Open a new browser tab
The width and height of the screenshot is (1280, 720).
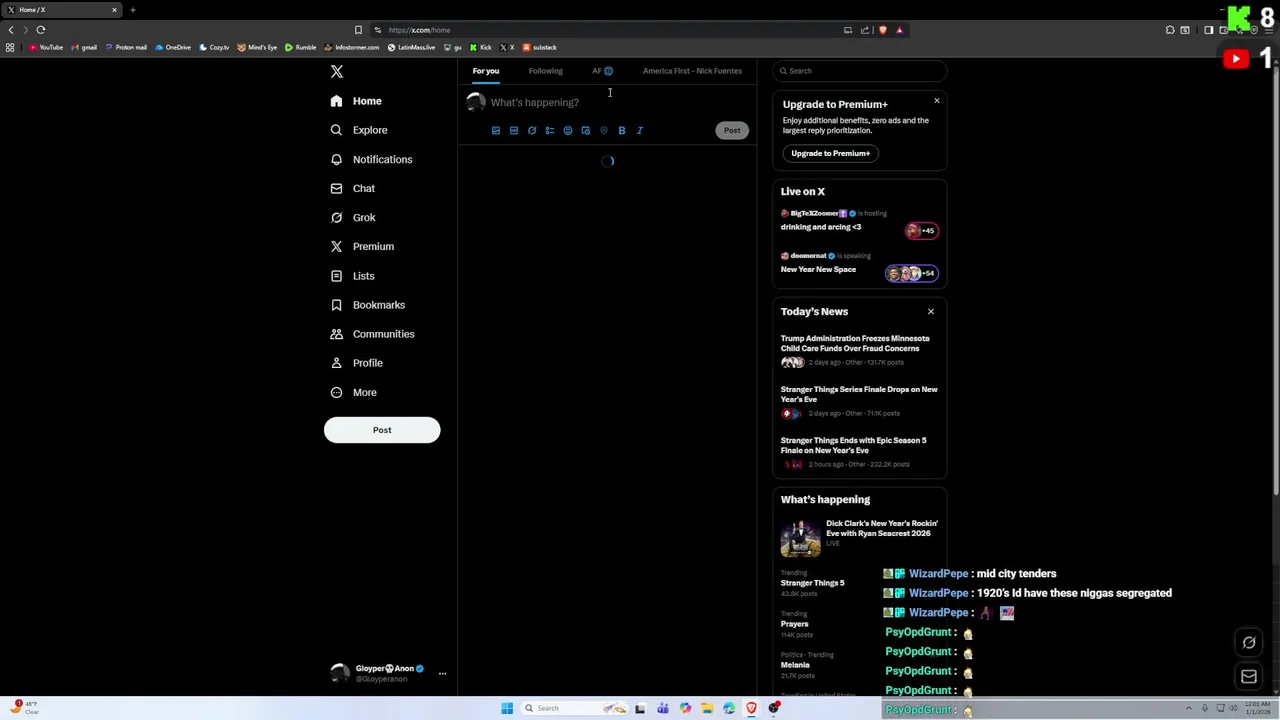click(x=132, y=10)
